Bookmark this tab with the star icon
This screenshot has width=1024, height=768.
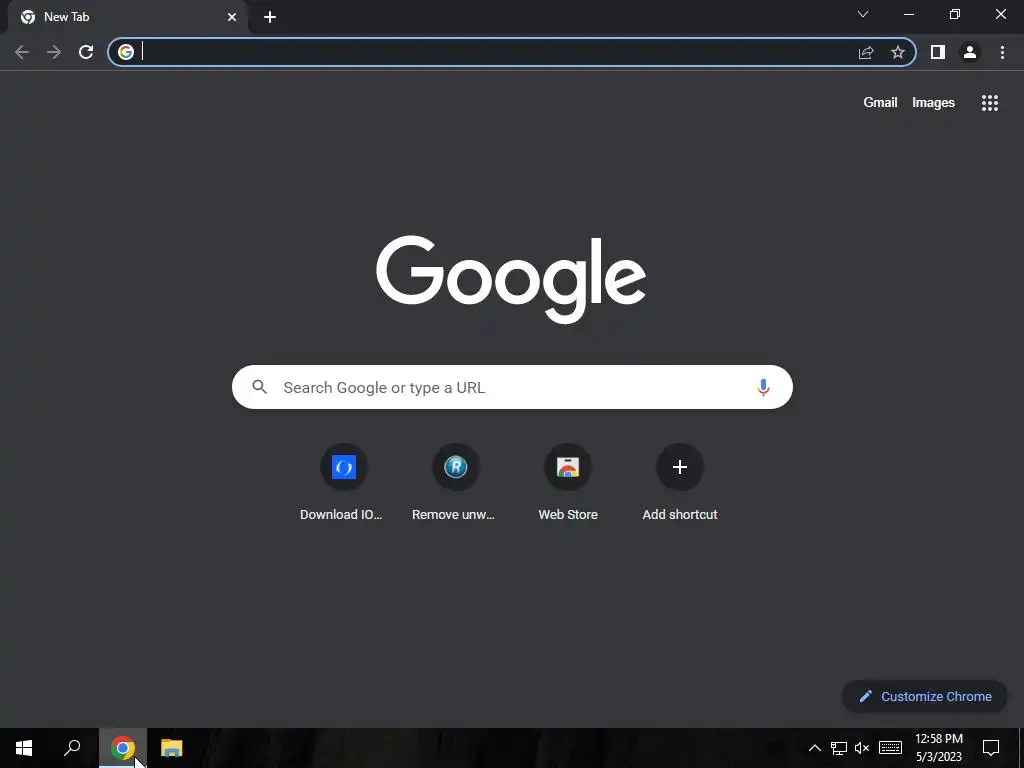pyautogui.click(x=898, y=52)
